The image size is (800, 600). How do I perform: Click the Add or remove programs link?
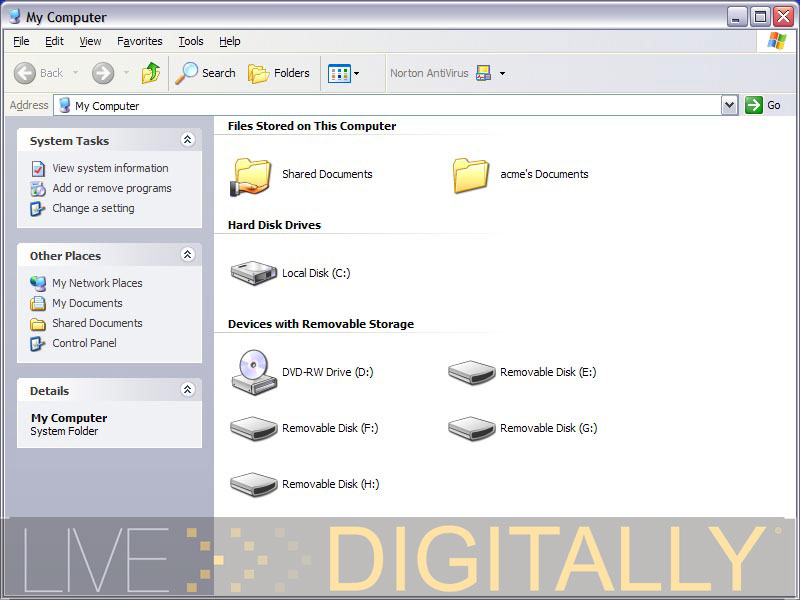pyautogui.click(x=111, y=188)
